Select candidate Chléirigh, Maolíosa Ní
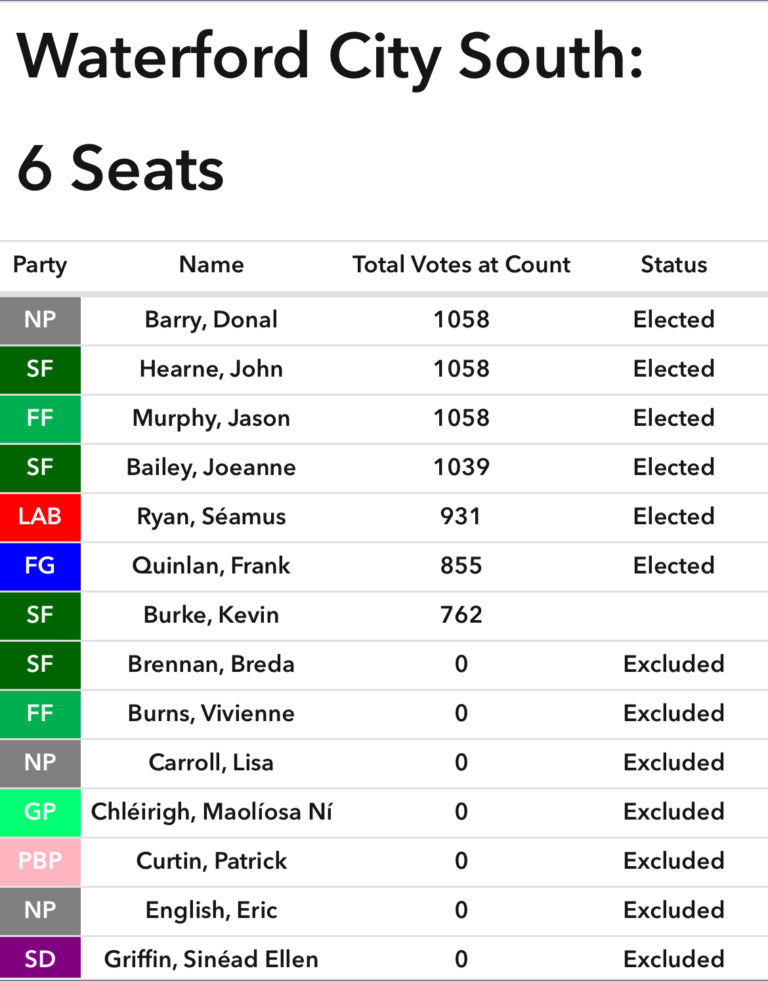The image size is (768, 981). coord(211,812)
